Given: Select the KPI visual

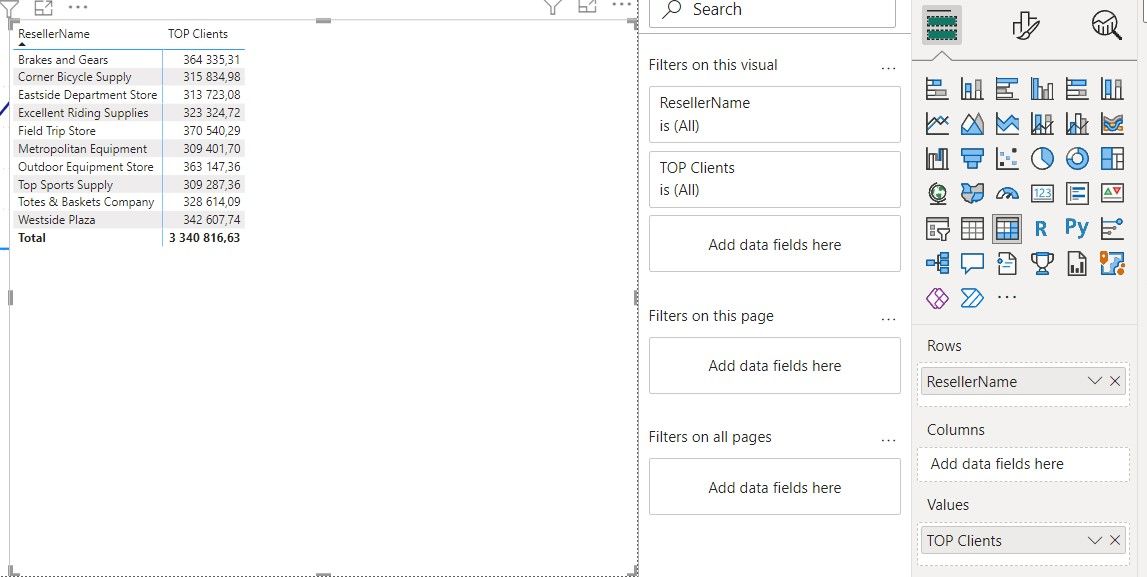Looking at the screenshot, I should [1112, 194].
